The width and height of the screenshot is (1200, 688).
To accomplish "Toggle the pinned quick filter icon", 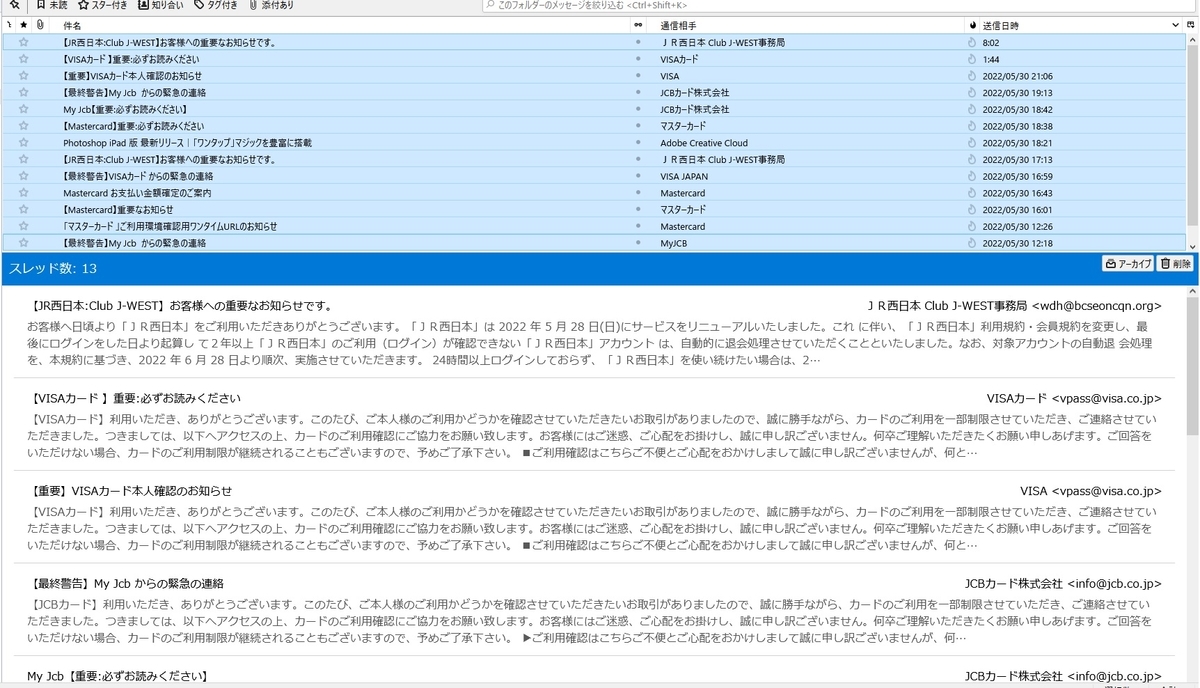I will click(x=14, y=5).
